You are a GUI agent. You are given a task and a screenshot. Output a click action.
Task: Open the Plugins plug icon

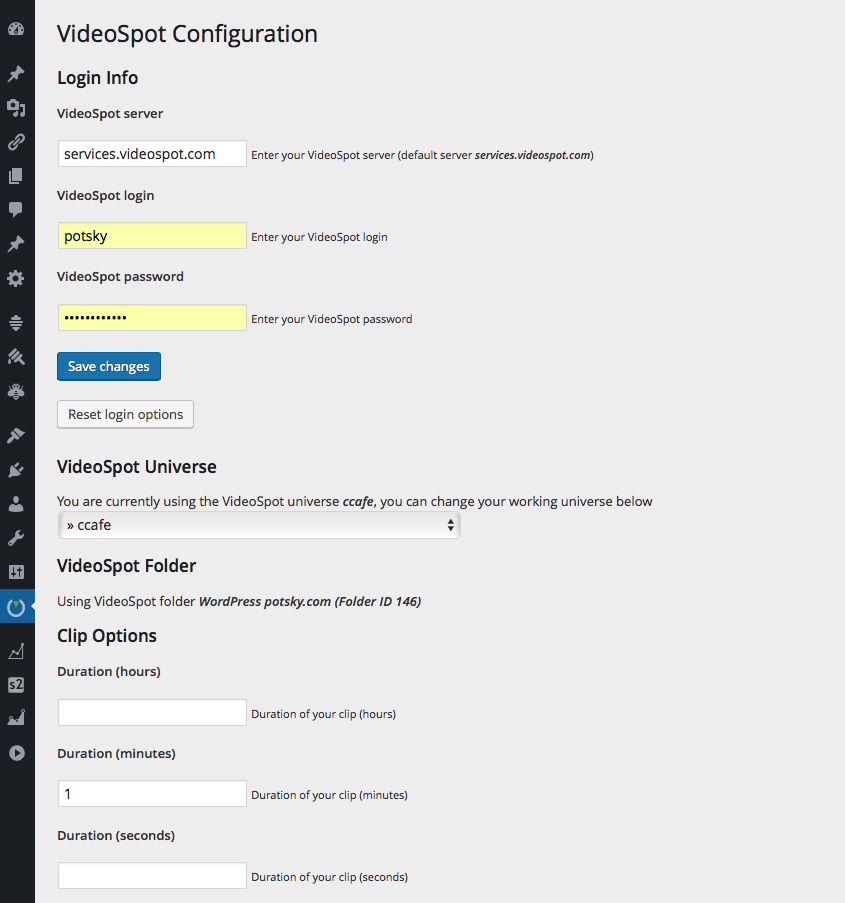tap(16, 470)
